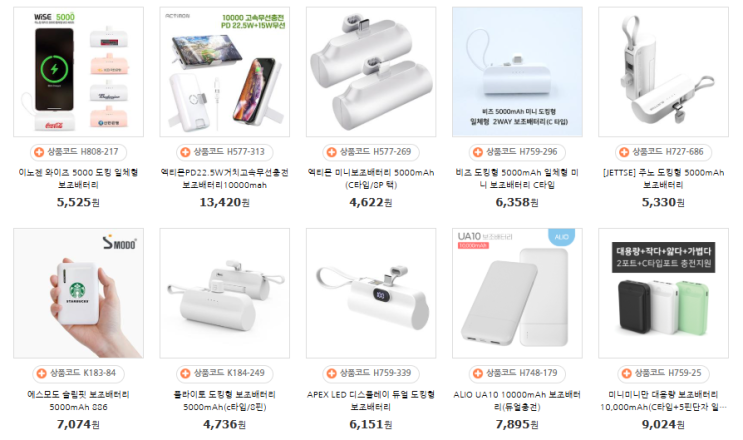Screen dimensions: 743x440
Task: Open Starbucks logo S-MODO battery image
Action: click(x=78, y=293)
